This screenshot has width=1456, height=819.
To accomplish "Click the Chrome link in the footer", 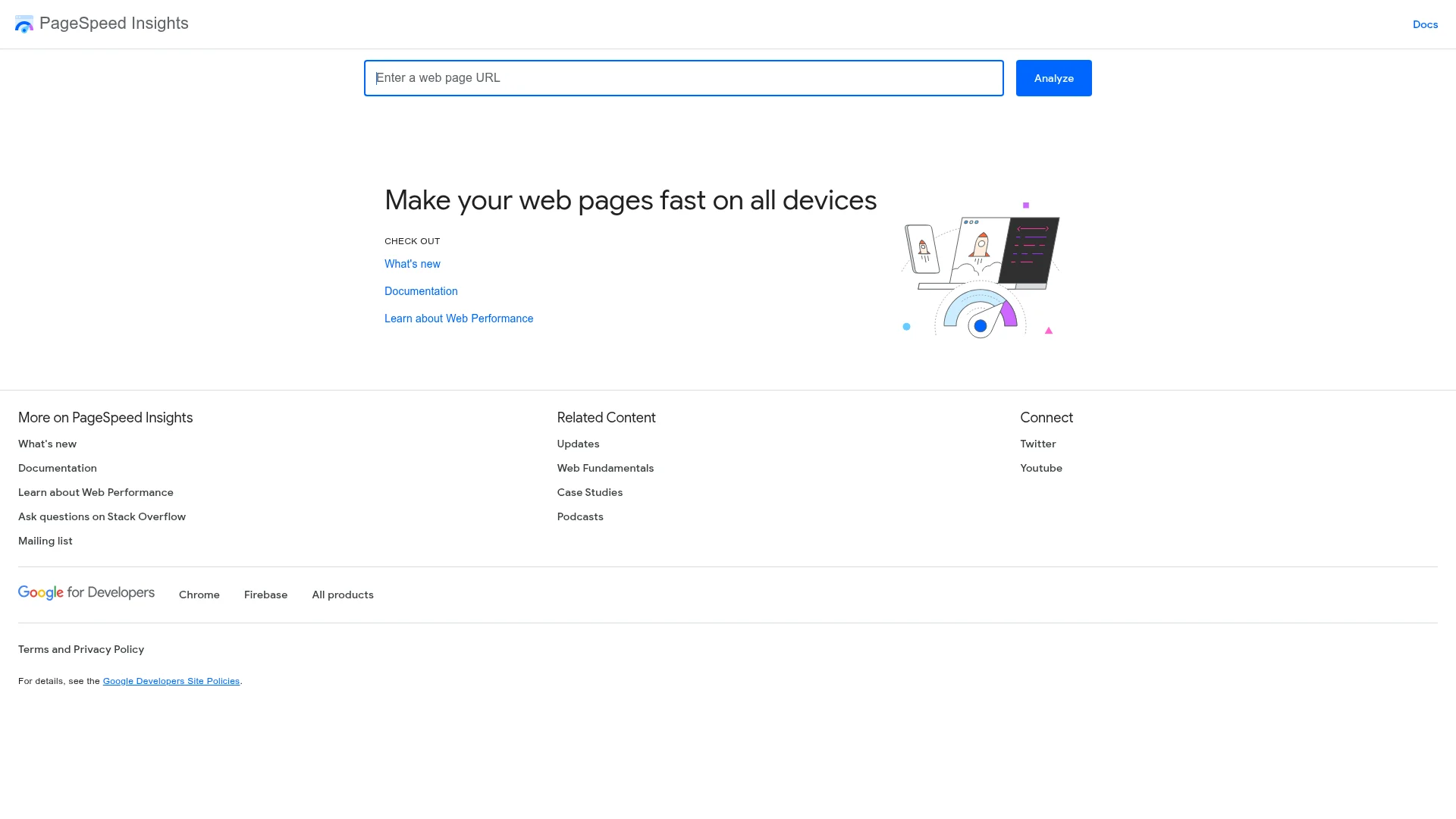I will 199,595.
